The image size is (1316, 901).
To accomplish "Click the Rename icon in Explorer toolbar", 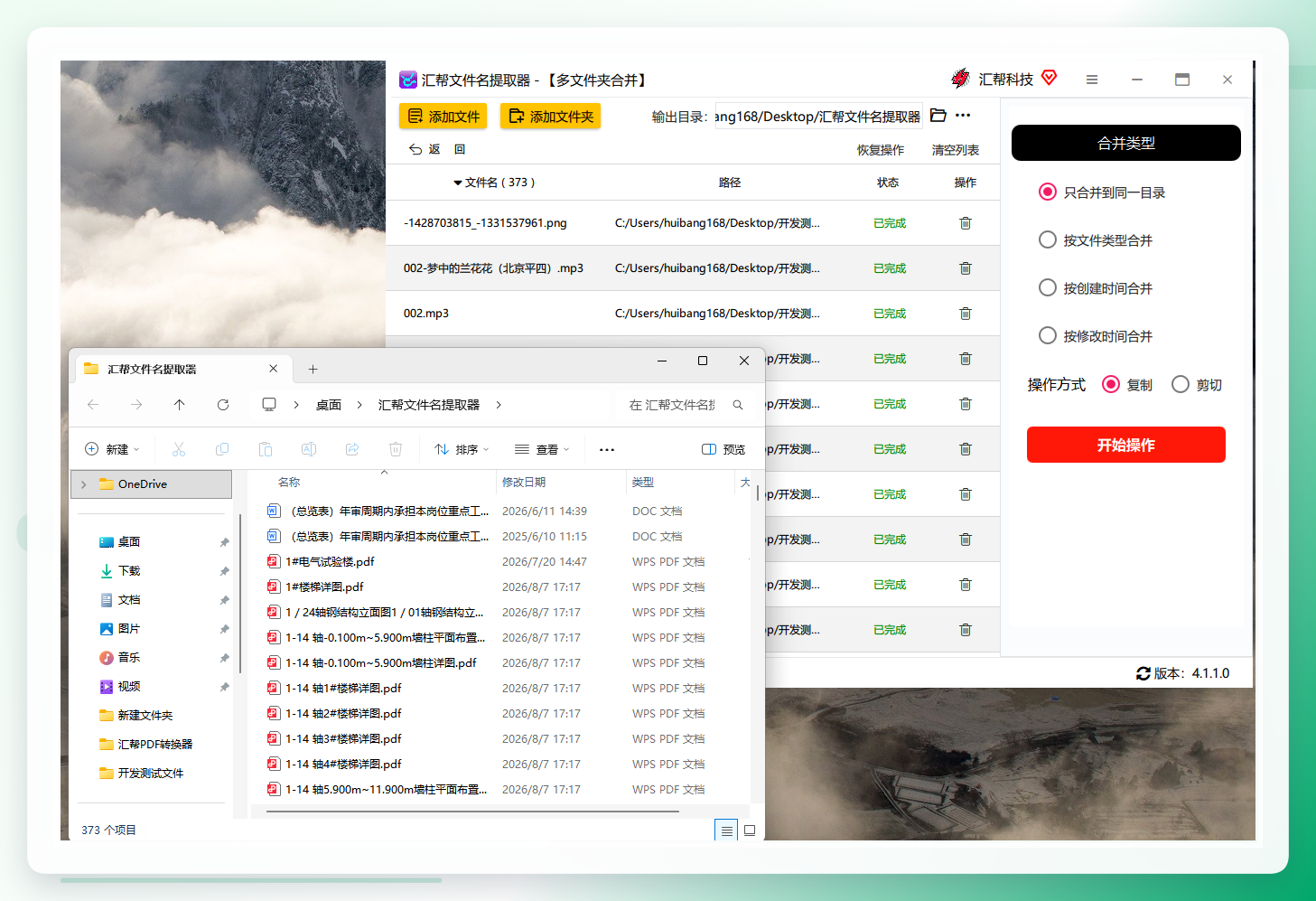I will tap(309, 449).
